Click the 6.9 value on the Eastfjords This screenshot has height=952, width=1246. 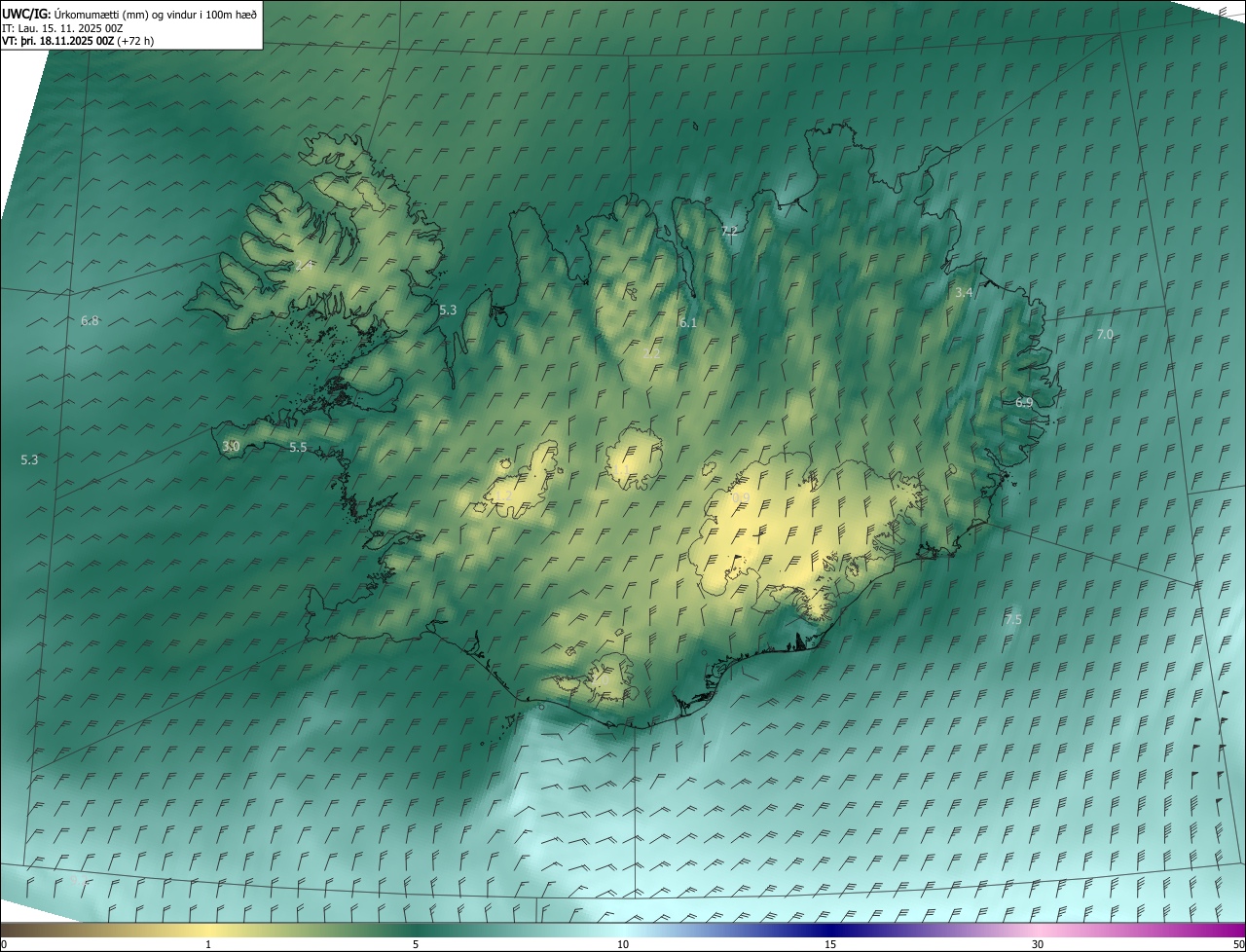1024,402
